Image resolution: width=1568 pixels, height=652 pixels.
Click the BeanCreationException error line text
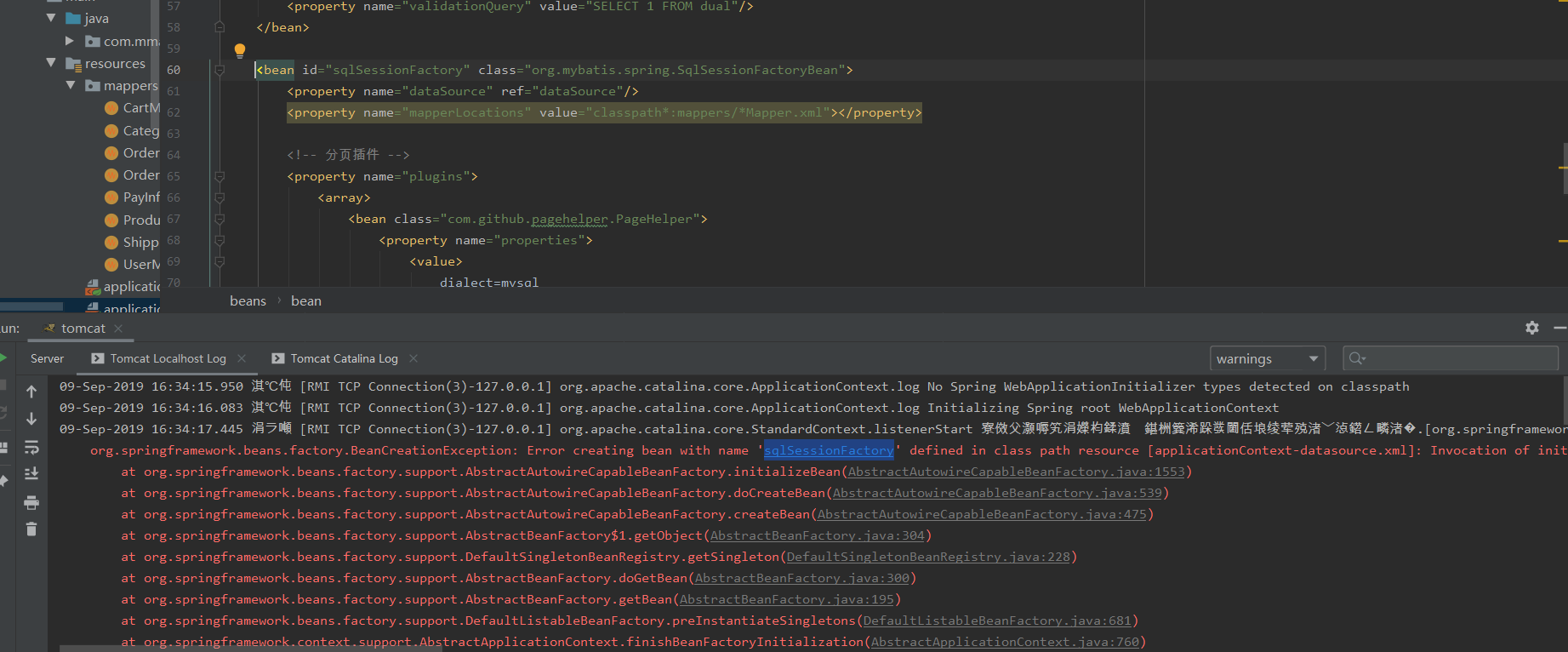[x=827, y=450]
